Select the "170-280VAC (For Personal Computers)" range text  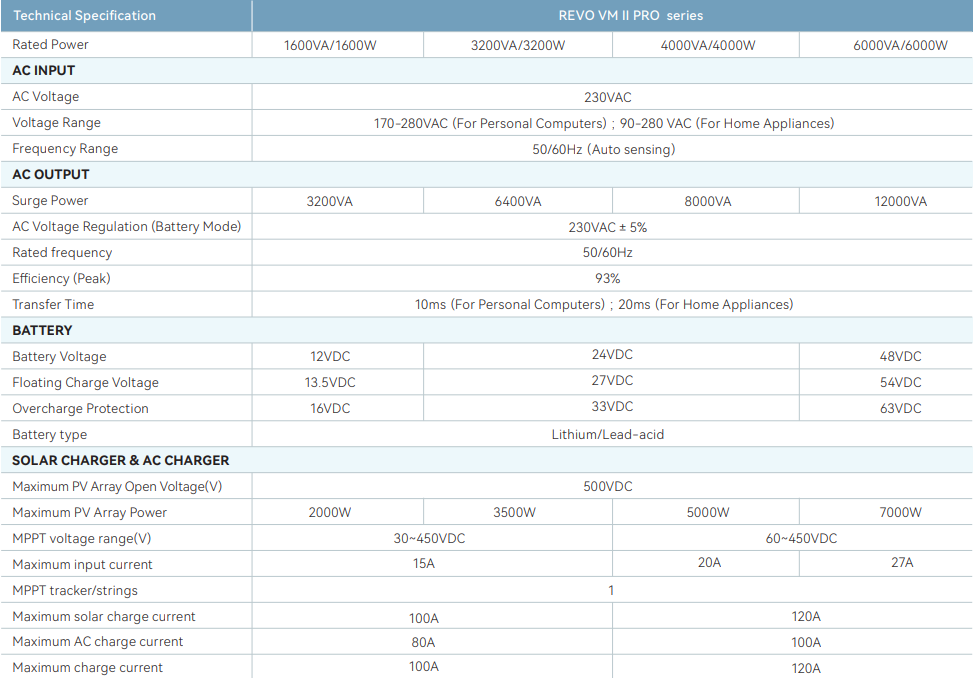[490, 123]
